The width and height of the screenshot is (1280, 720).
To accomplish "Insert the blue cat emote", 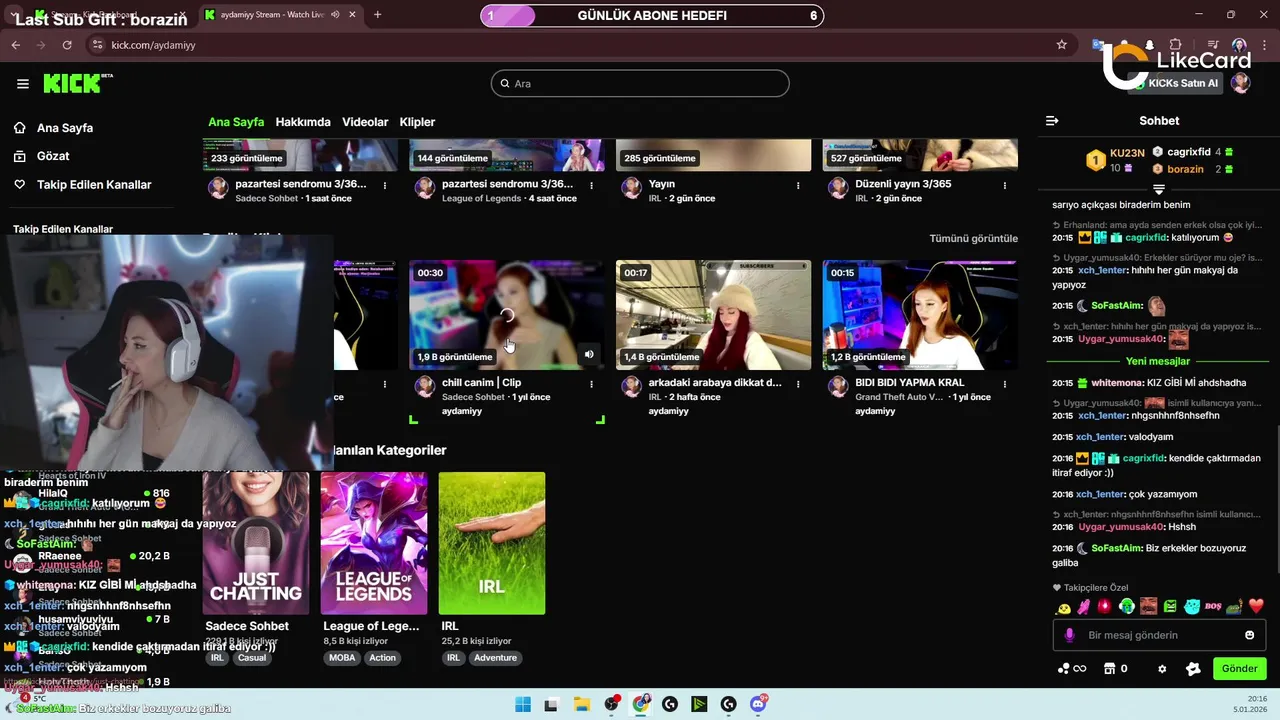I will [x=1192, y=606].
